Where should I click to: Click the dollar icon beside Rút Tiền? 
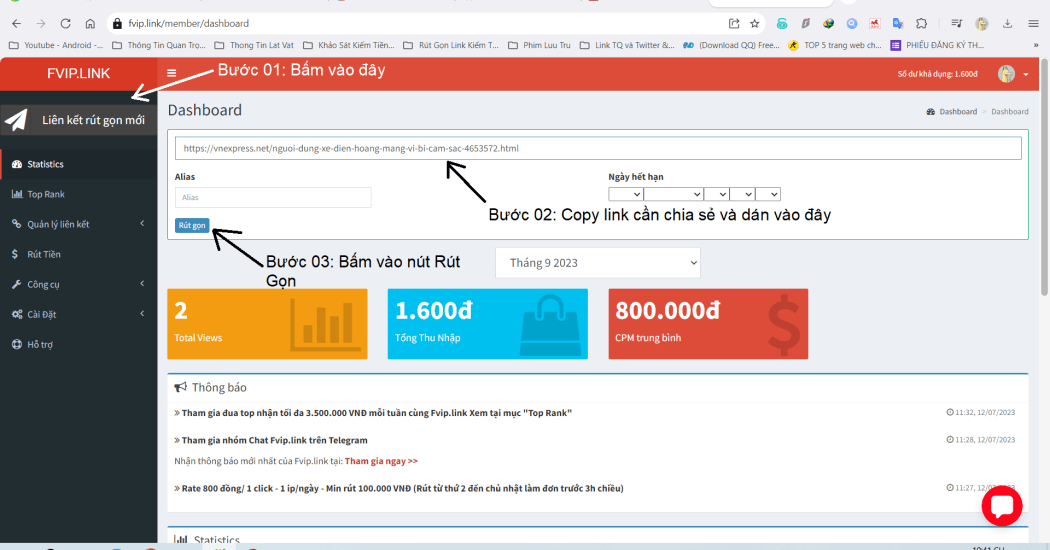15,255
